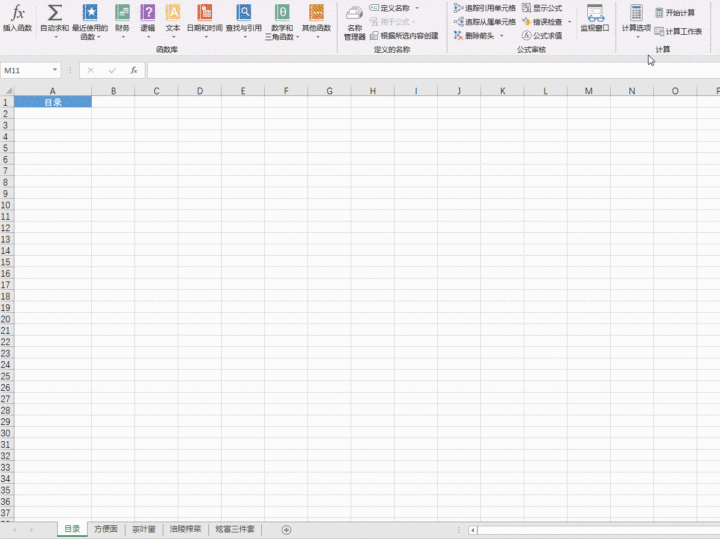The width and height of the screenshot is (720, 539).
Task: Click the formula bar confirm checkmark icon
Action: [112, 70]
